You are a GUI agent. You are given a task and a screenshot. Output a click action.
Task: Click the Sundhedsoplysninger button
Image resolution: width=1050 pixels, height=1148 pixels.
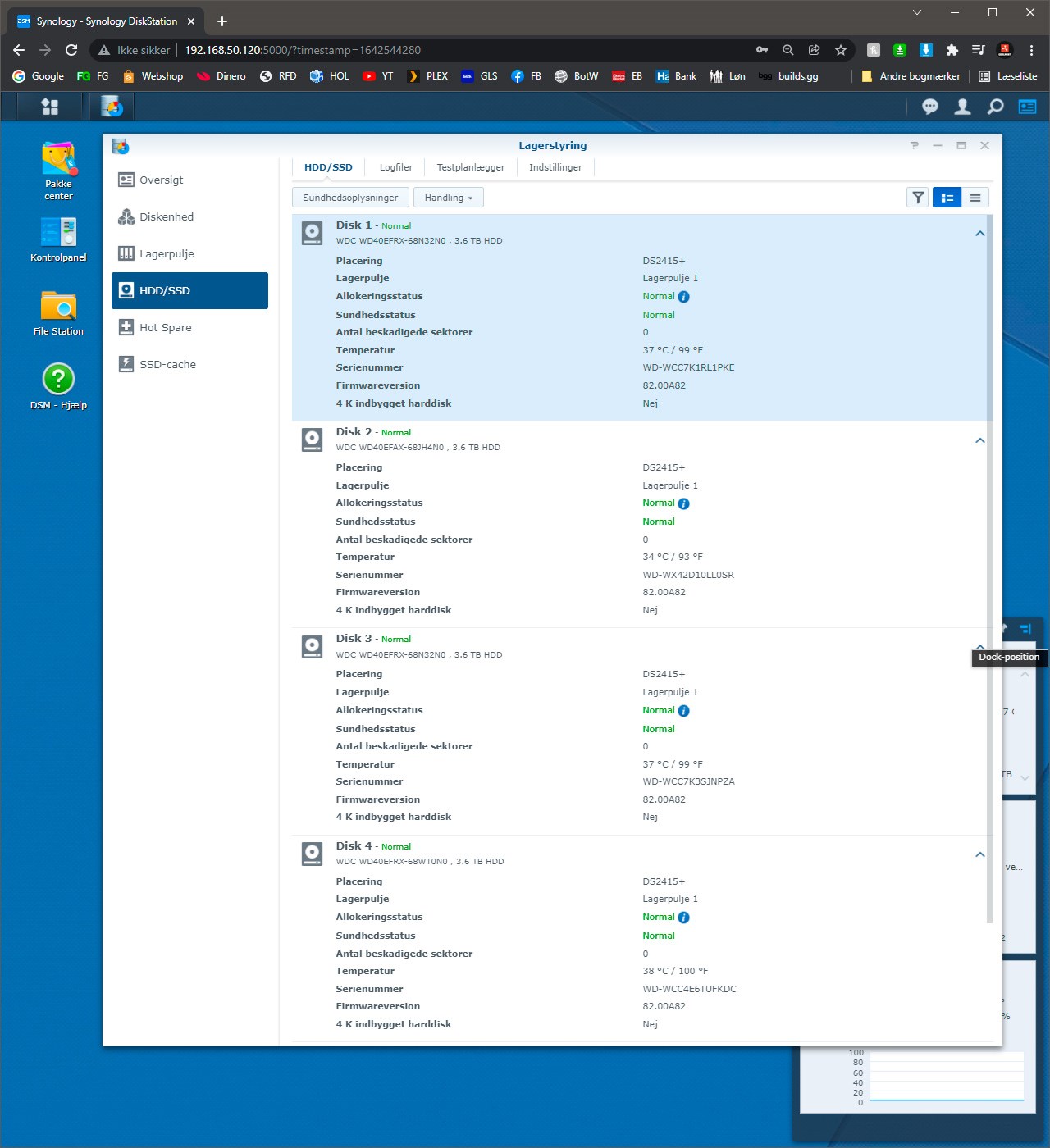(350, 198)
